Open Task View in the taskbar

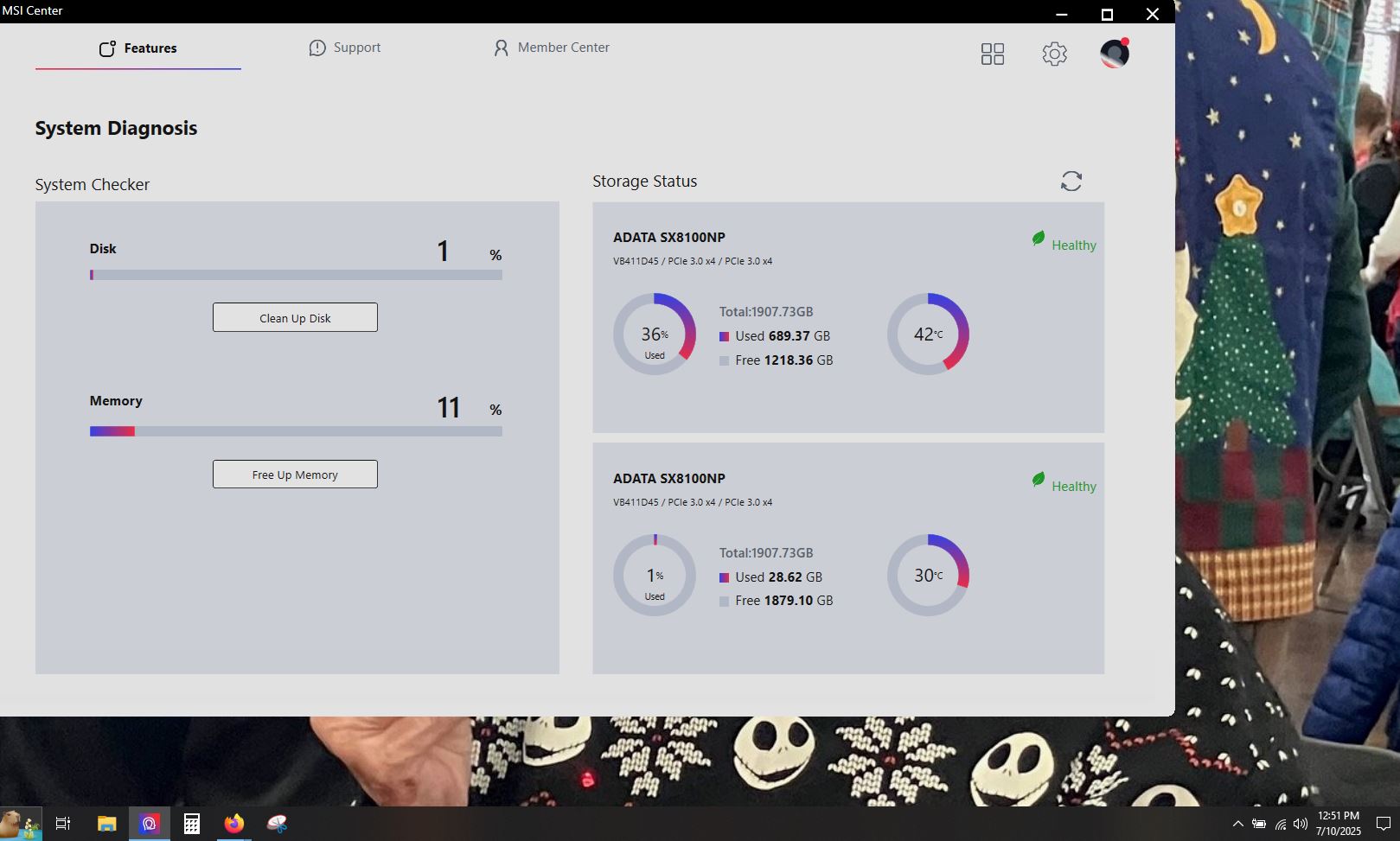pyautogui.click(x=63, y=824)
